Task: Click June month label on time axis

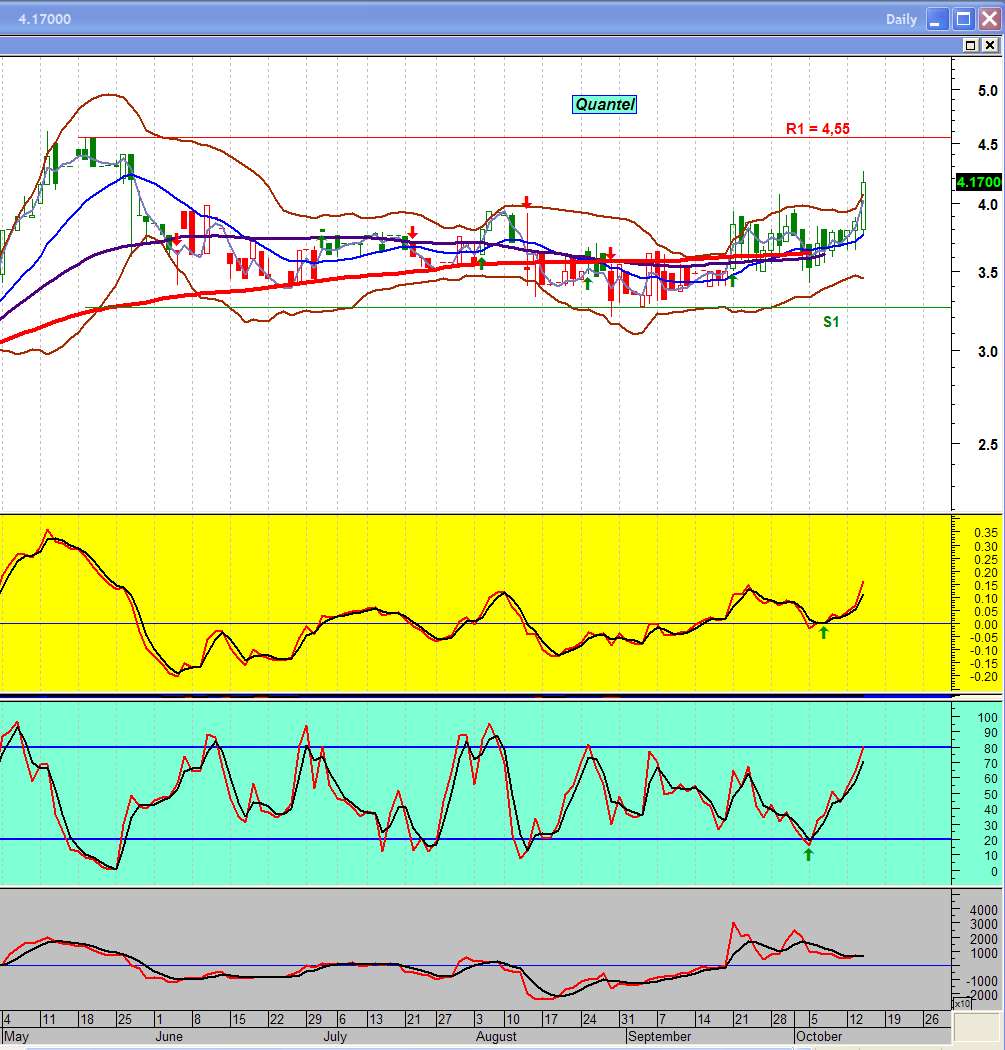Action: 169,1037
